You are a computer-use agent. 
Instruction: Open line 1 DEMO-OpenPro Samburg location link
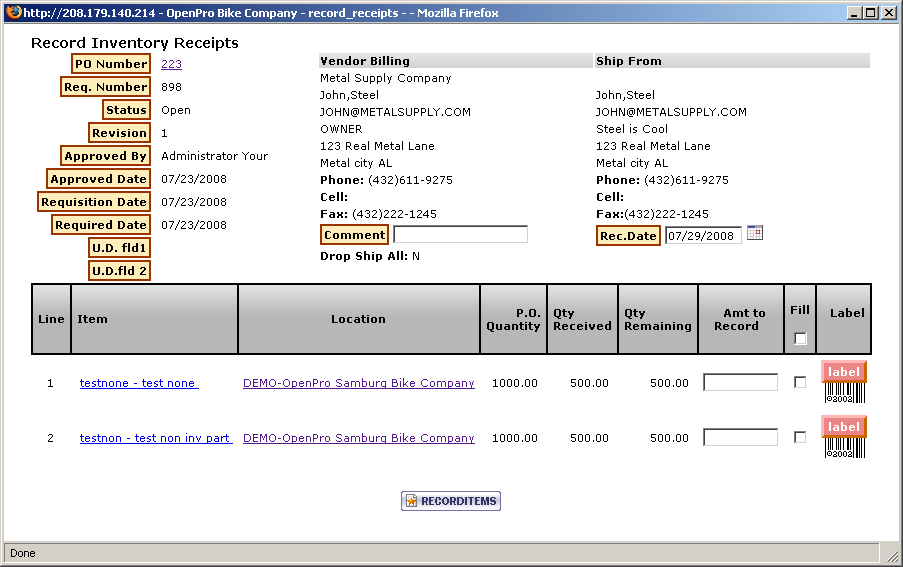(358, 383)
